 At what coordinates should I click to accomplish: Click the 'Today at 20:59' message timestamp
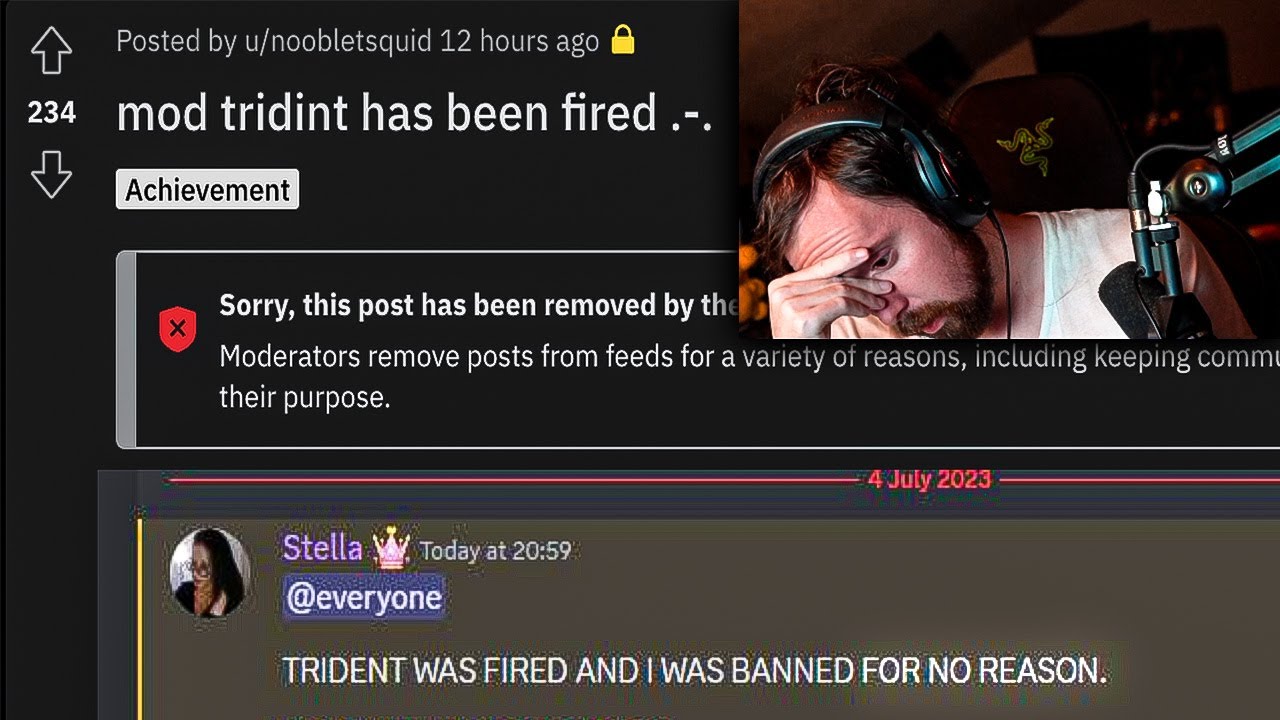[x=495, y=551]
